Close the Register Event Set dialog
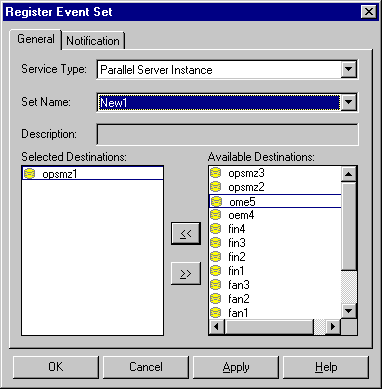382x389 pixels. pos(369,12)
